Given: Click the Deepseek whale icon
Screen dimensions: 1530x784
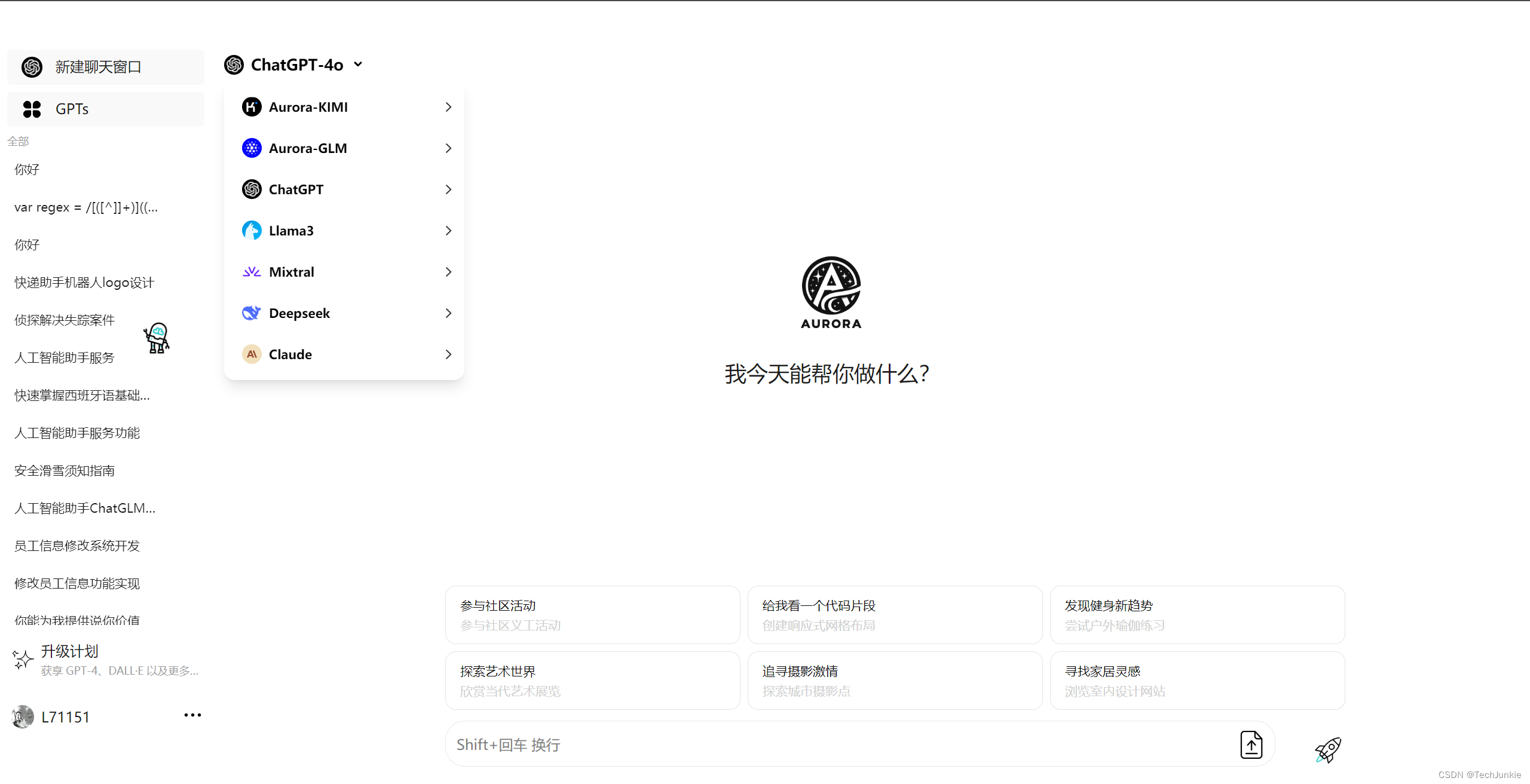Looking at the screenshot, I should [252, 313].
